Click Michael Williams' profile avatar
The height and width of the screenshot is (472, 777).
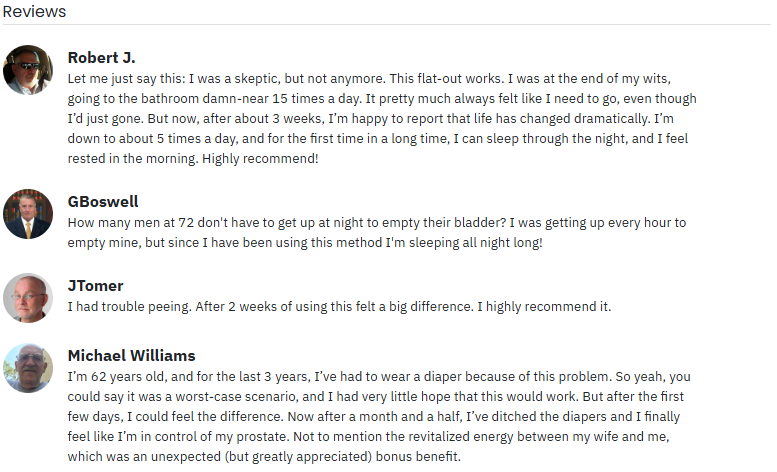click(x=28, y=368)
